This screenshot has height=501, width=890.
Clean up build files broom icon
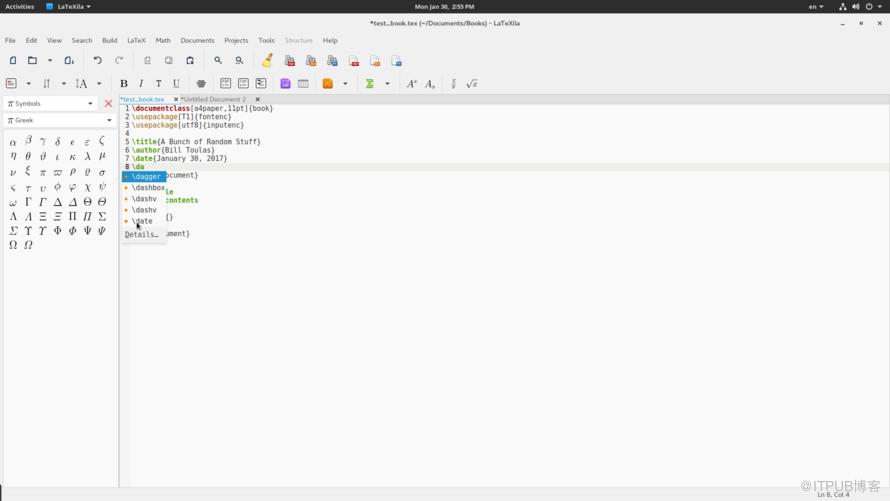click(x=267, y=60)
